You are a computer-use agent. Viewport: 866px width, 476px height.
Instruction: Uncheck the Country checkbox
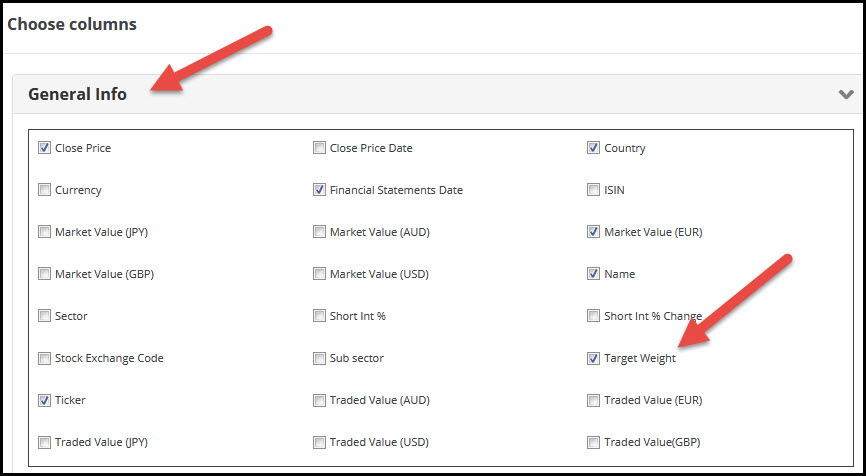pyautogui.click(x=594, y=148)
